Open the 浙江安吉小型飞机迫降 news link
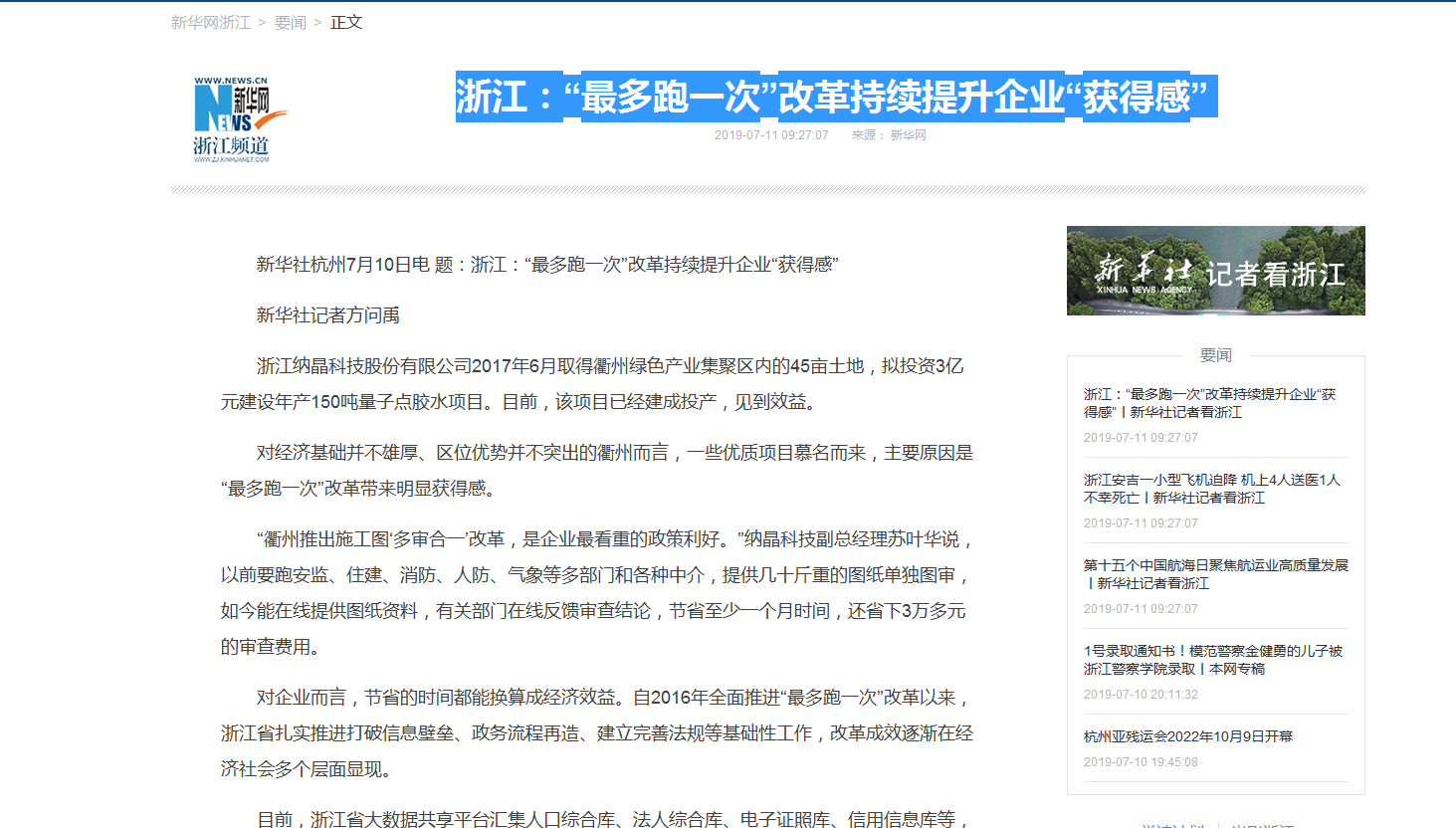This screenshot has width=1456, height=828. [1211, 489]
